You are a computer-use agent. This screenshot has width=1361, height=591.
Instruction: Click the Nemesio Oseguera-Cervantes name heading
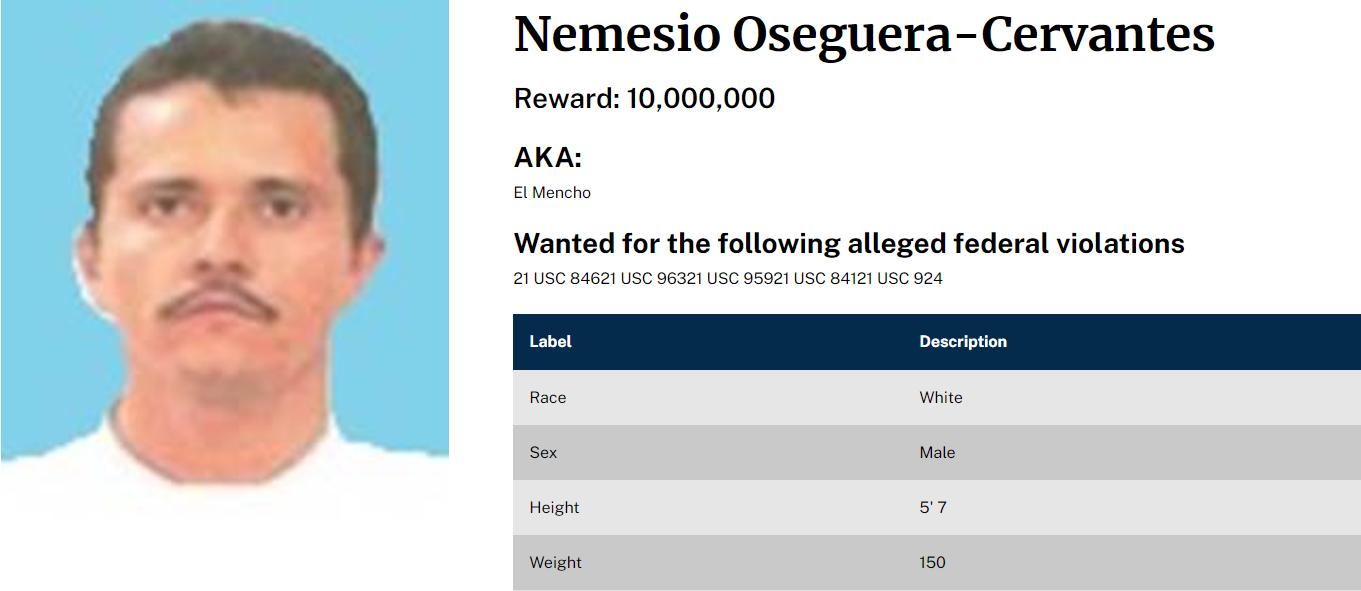tap(864, 35)
